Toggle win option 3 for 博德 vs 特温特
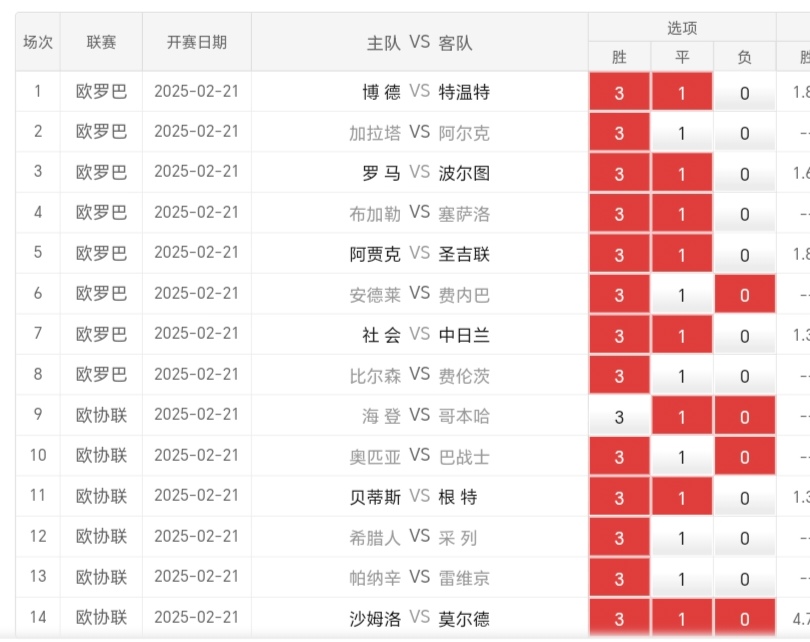Screen dimensions: 810x642 tap(619, 93)
